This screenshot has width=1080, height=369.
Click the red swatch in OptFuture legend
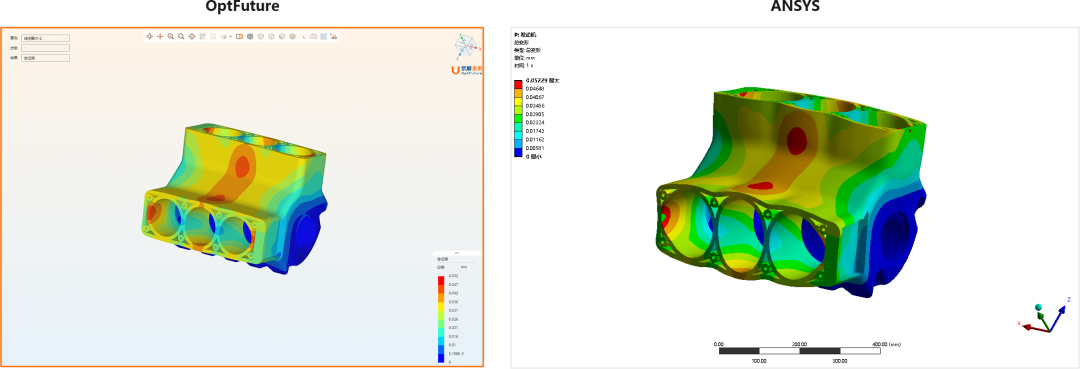(x=441, y=279)
